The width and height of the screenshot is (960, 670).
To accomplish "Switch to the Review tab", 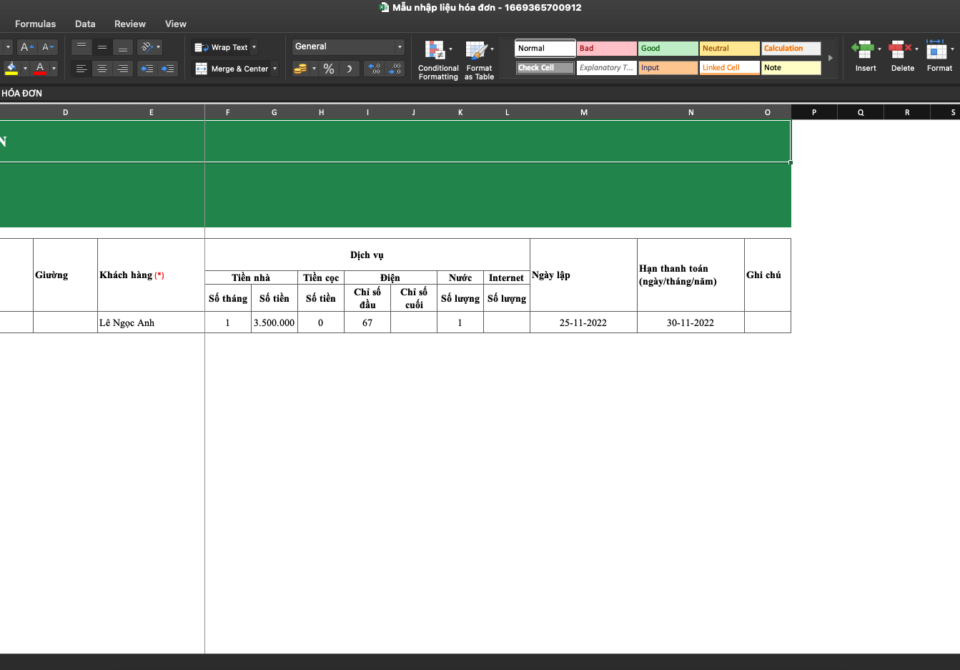I will (130, 24).
